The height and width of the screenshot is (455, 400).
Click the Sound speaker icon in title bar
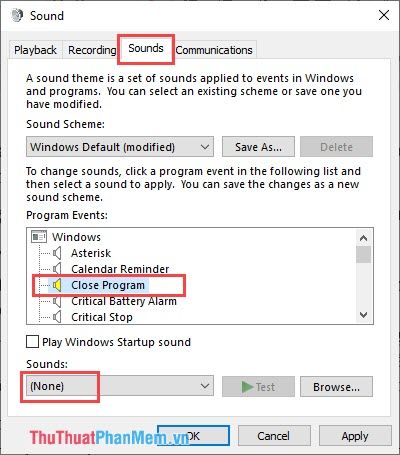(17, 15)
